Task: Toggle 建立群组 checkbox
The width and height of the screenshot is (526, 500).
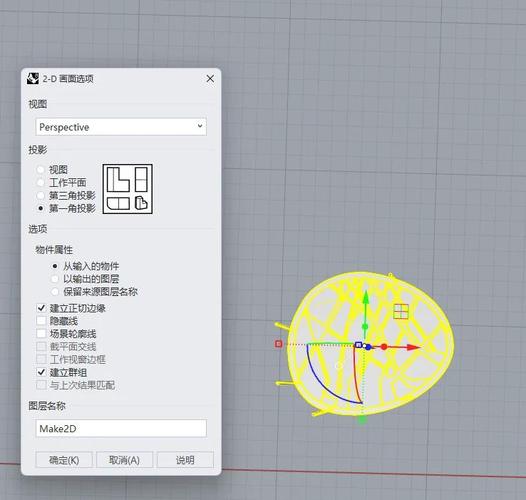Action: [41, 372]
